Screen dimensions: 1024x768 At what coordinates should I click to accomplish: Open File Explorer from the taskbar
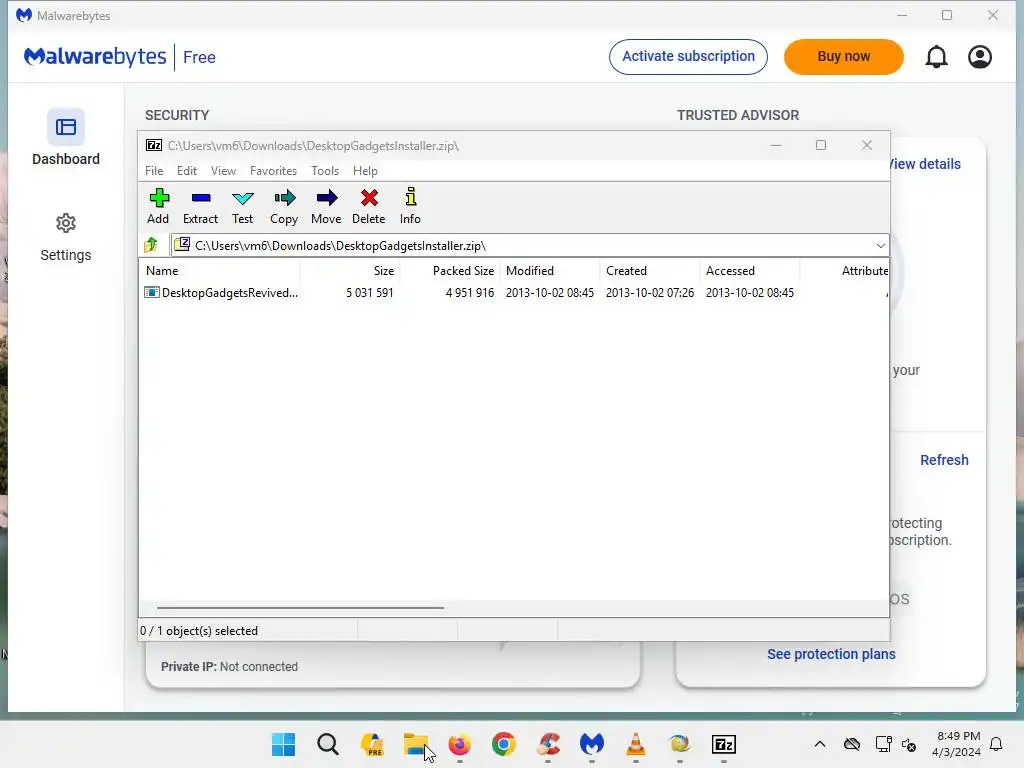click(x=415, y=744)
